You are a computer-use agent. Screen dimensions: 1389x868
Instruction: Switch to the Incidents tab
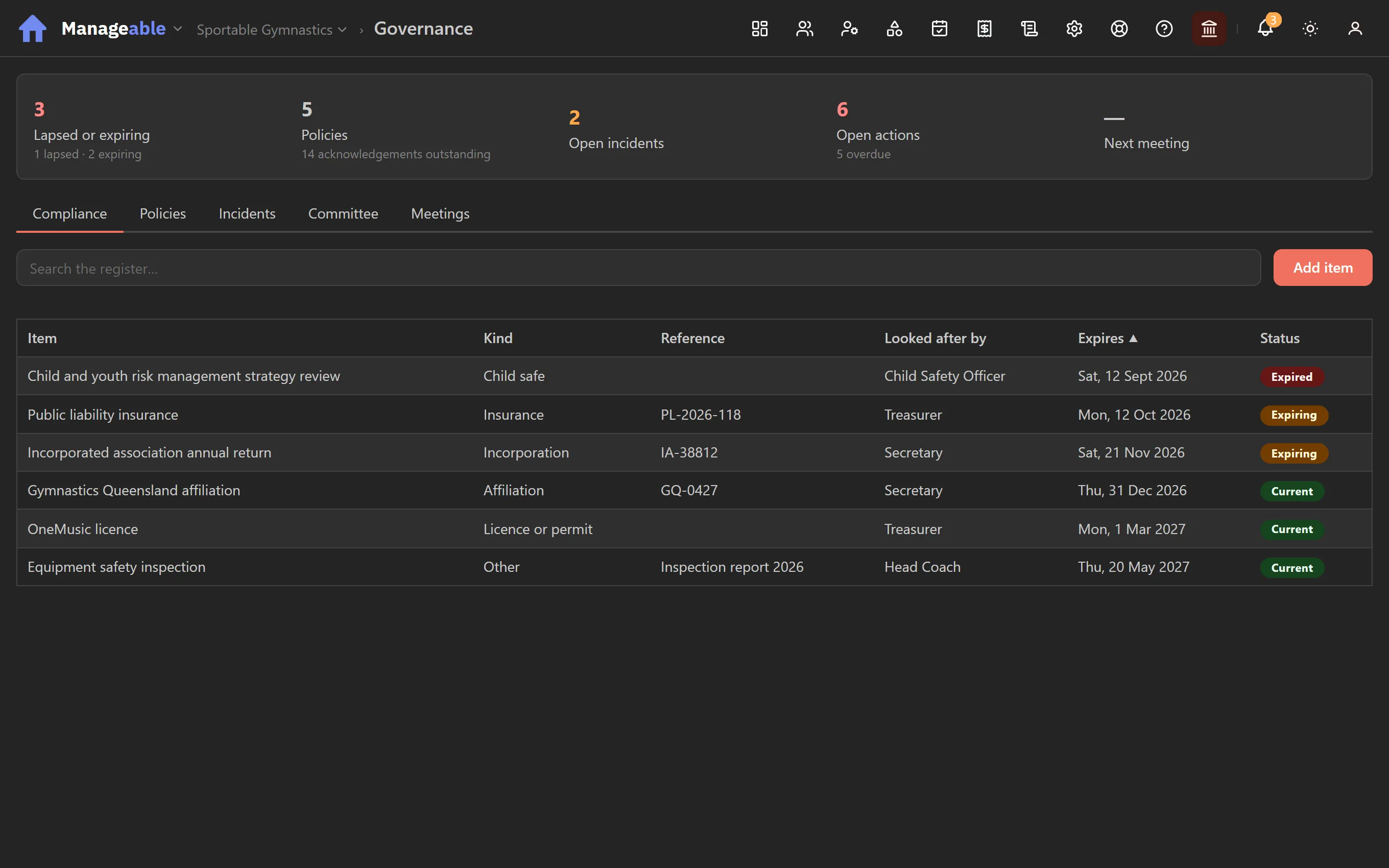(x=247, y=213)
